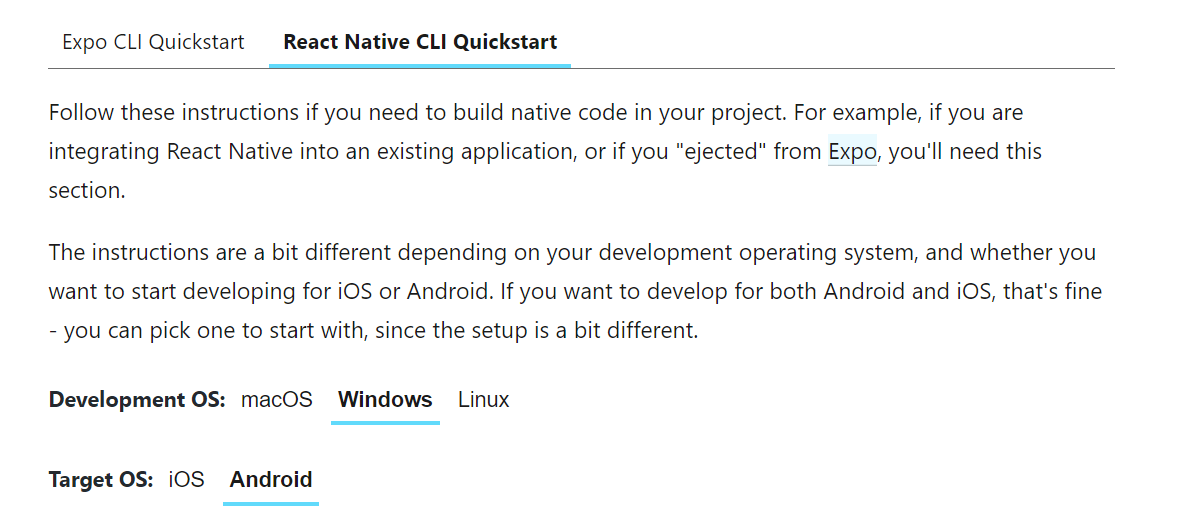Select Windows as the Development OS

pyautogui.click(x=385, y=400)
